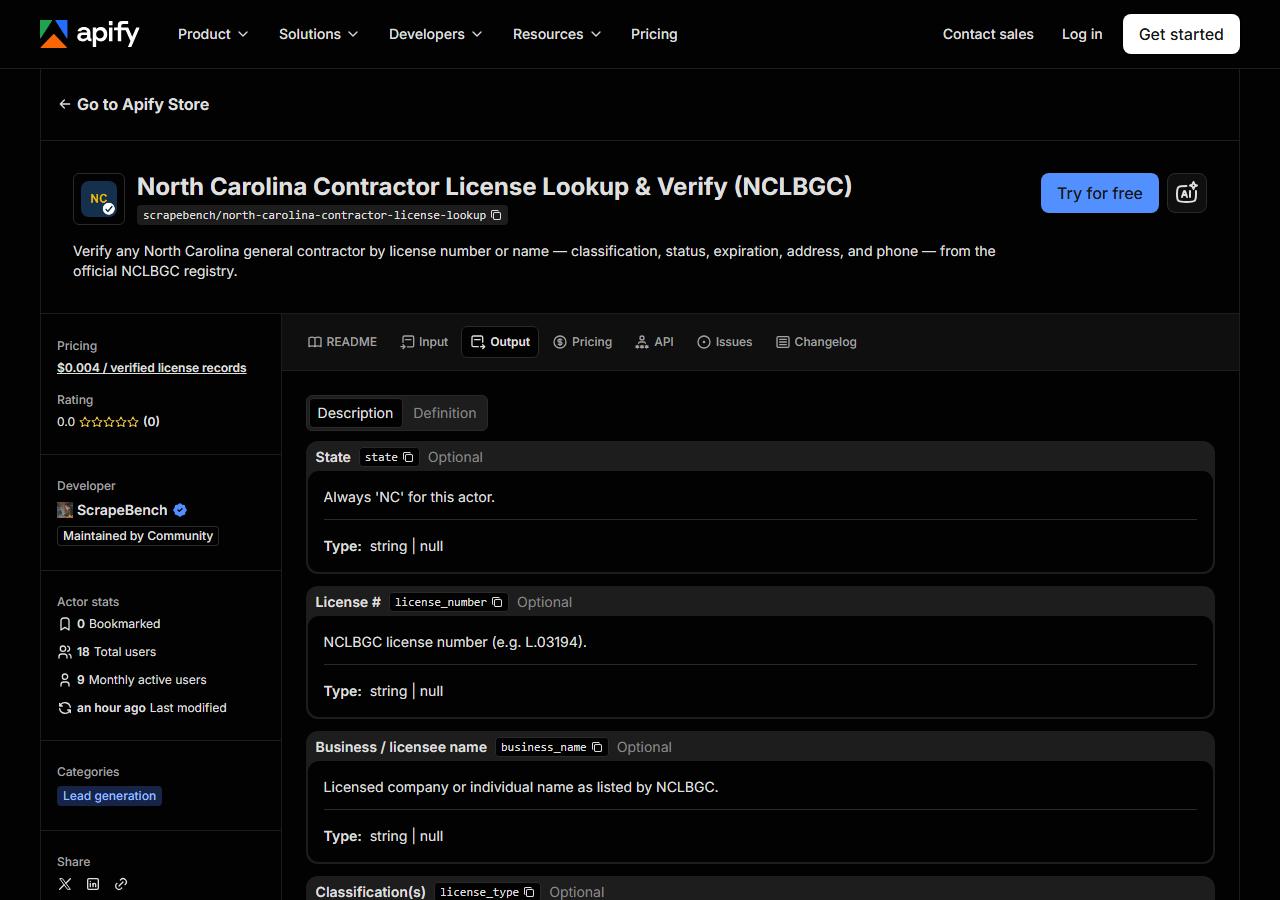Click the Total users icon

click(x=65, y=652)
